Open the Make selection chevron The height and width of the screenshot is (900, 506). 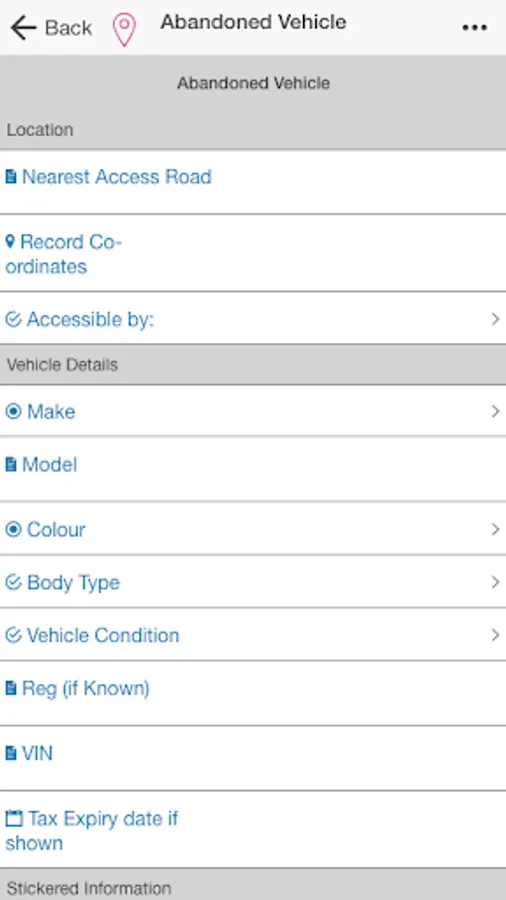pyautogui.click(x=495, y=411)
